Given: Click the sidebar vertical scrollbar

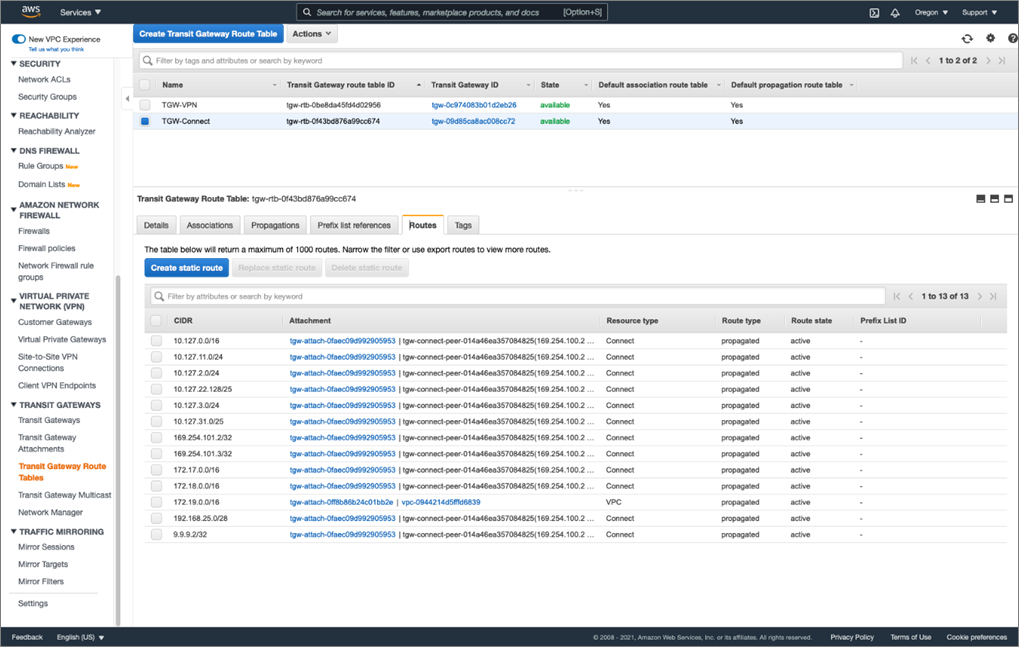Looking at the screenshot, I should (x=118, y=448).
